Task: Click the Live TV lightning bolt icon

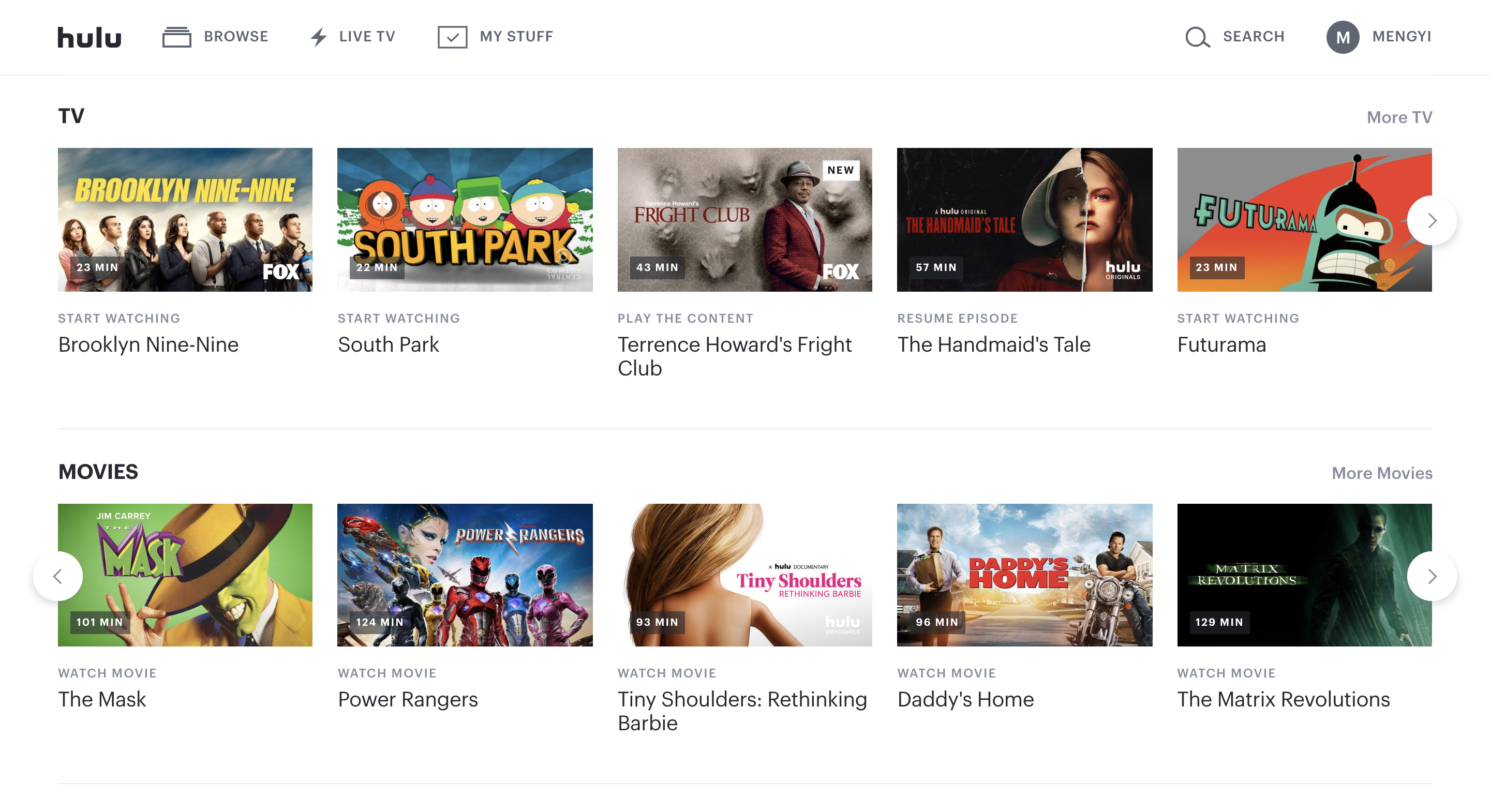Action: pyautogui.click(x=318, y=37)
